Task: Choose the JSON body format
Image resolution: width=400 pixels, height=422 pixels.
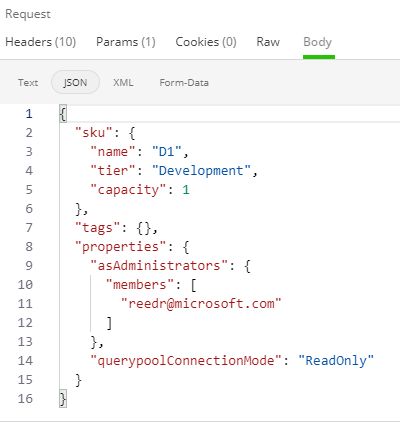Action: point(75,82)
